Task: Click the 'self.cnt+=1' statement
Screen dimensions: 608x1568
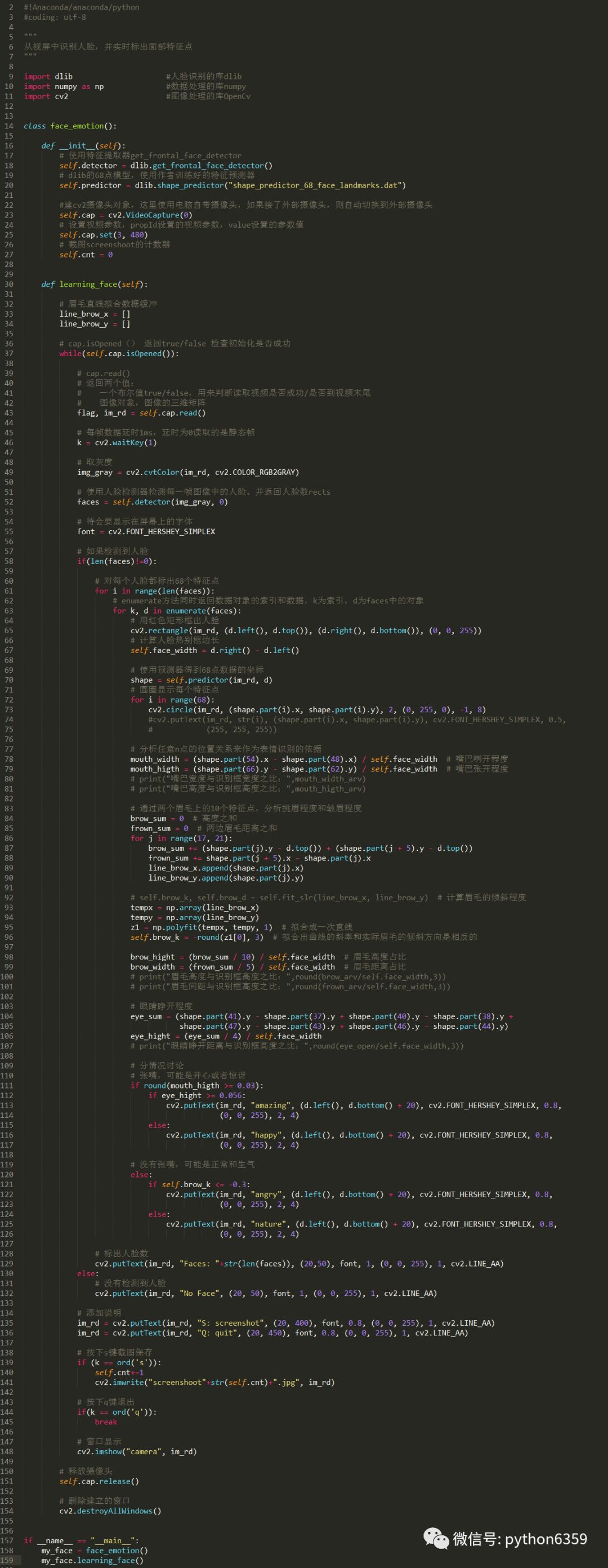Action: [119, 1372]
